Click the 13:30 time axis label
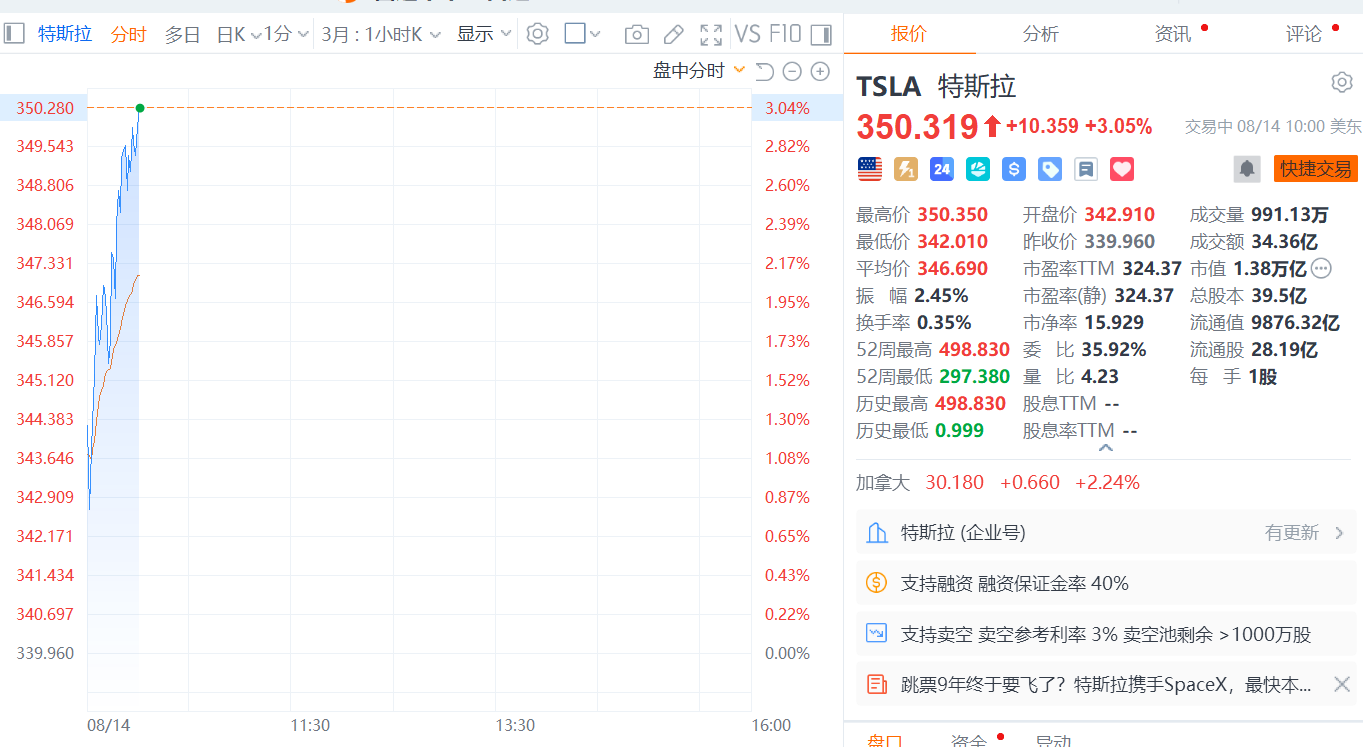Viewport: 1363px width, 747px height. coord(515,725)
